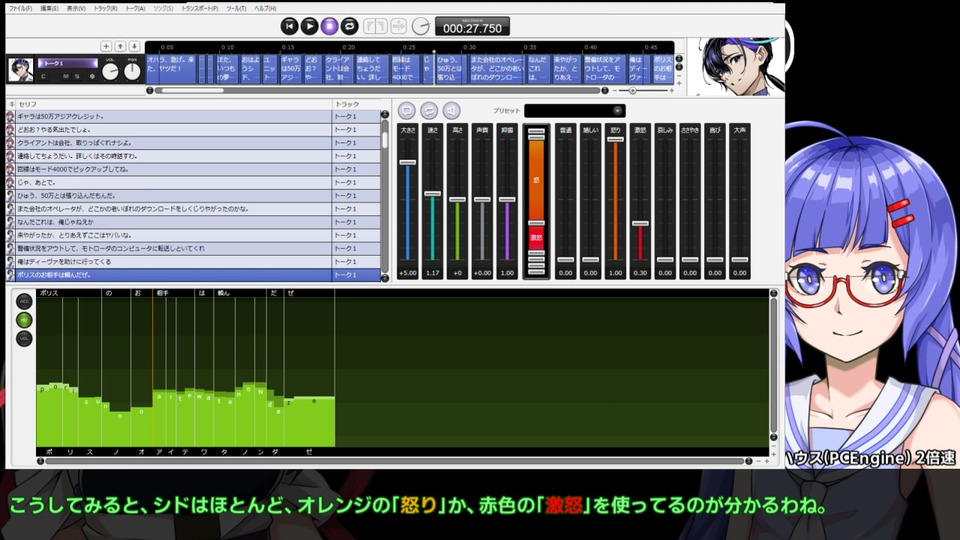
Task: Select line 'どおお?やる気出たでしょ。'
Action: point(193,130)
